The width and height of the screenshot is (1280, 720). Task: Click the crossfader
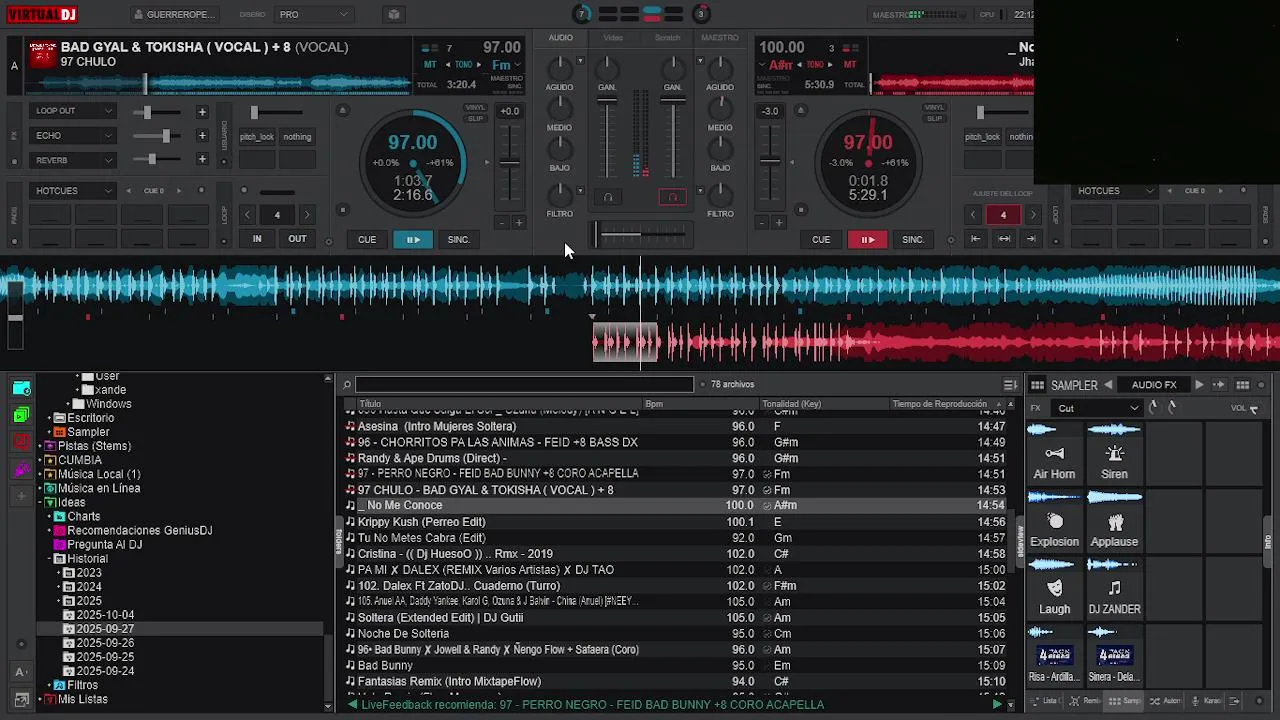[641, 235]
